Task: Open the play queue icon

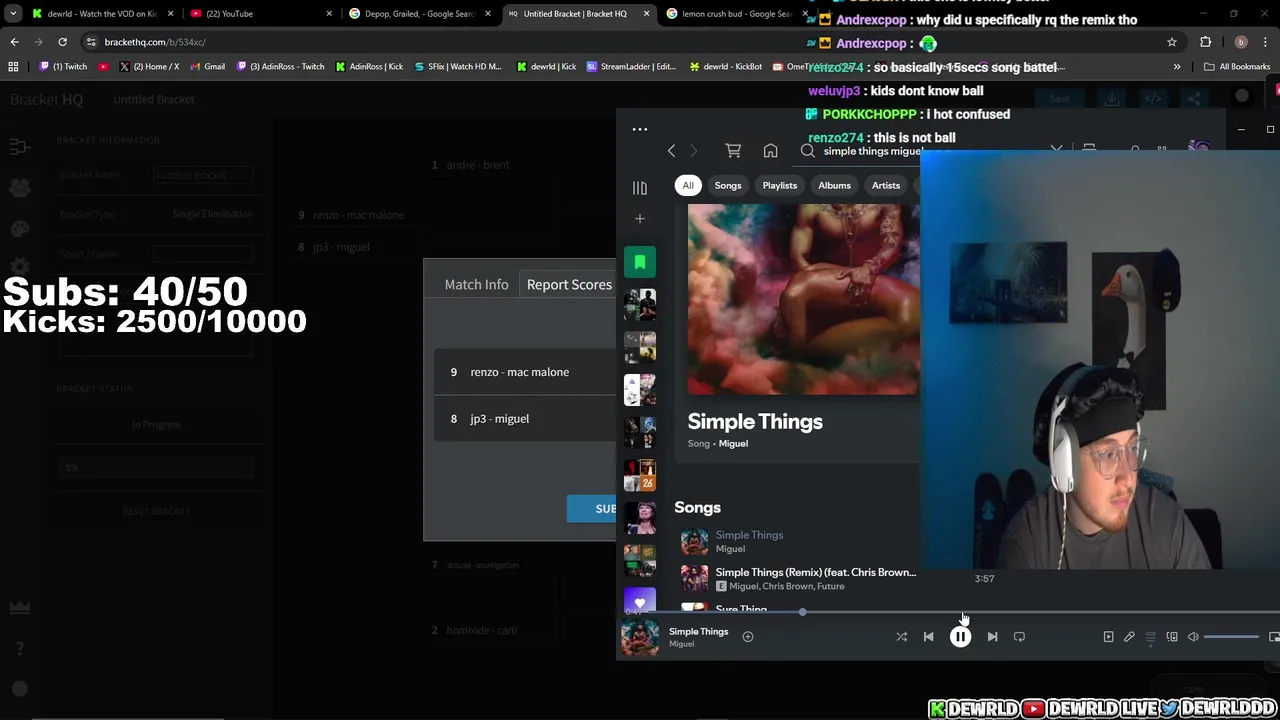Action: pyautogui.click(x=1150, y=637)
